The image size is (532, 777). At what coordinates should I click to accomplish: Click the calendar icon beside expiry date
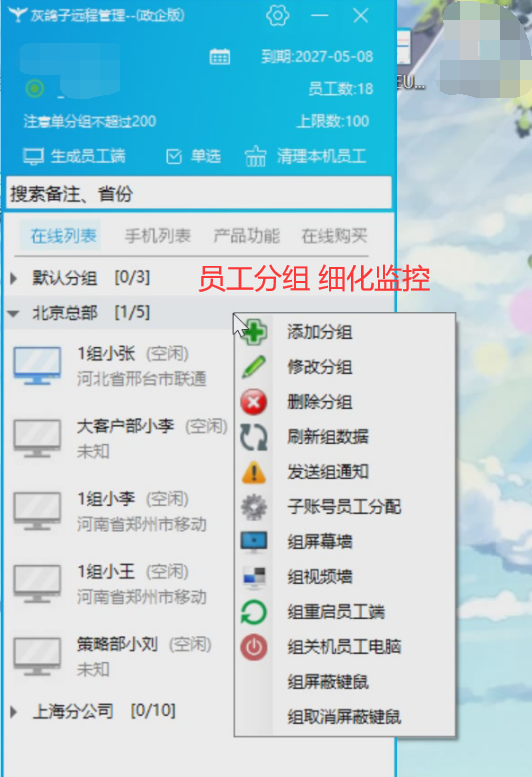click(219, 57)
